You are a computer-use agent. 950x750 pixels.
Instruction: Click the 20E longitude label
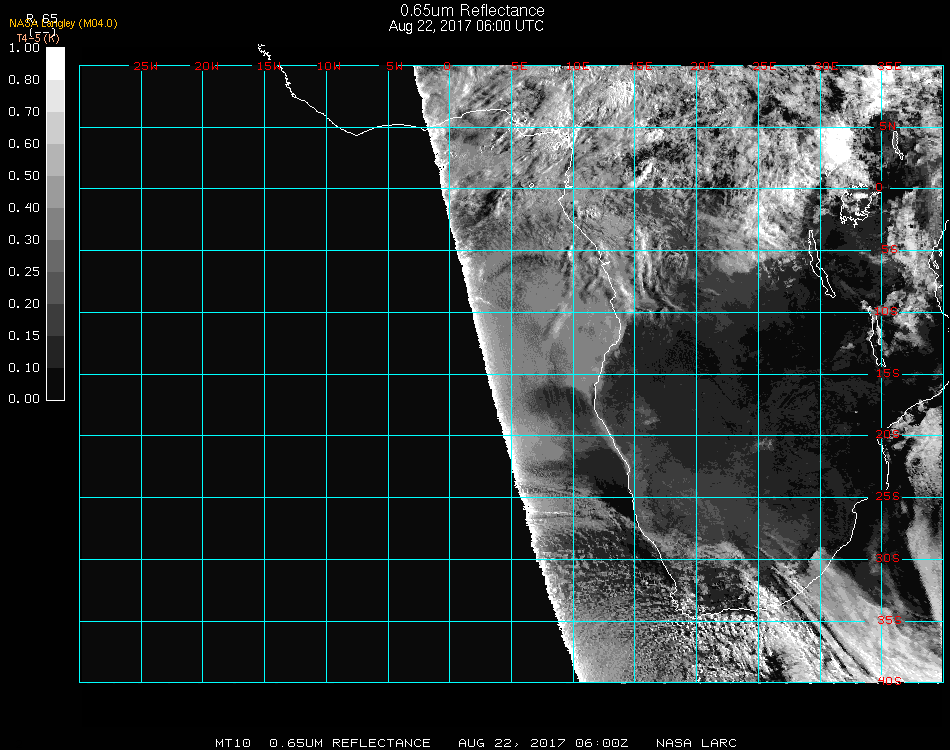point(703,66)
